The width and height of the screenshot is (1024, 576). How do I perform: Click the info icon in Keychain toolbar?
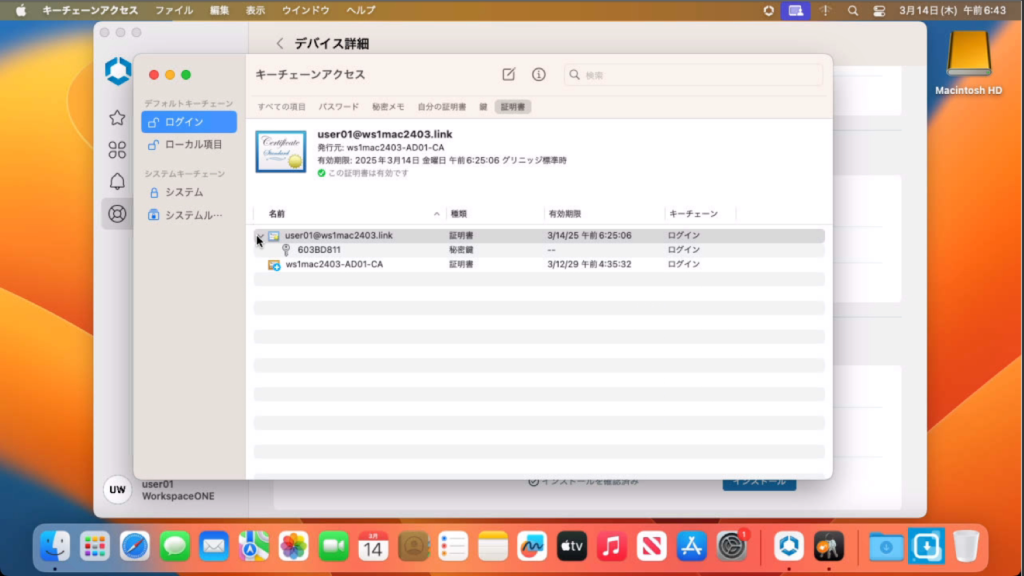539,75
